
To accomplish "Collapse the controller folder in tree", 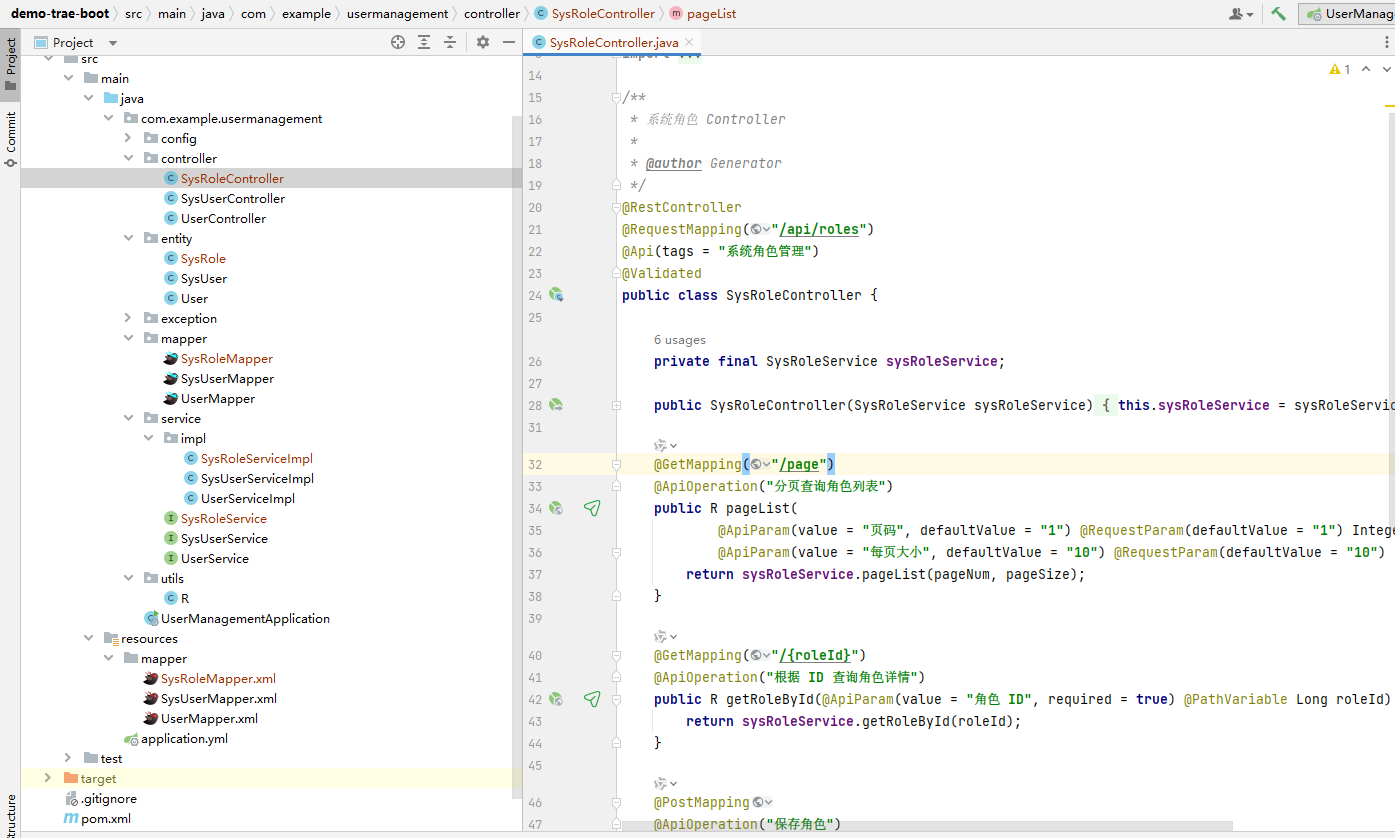I will click(128, 158).
